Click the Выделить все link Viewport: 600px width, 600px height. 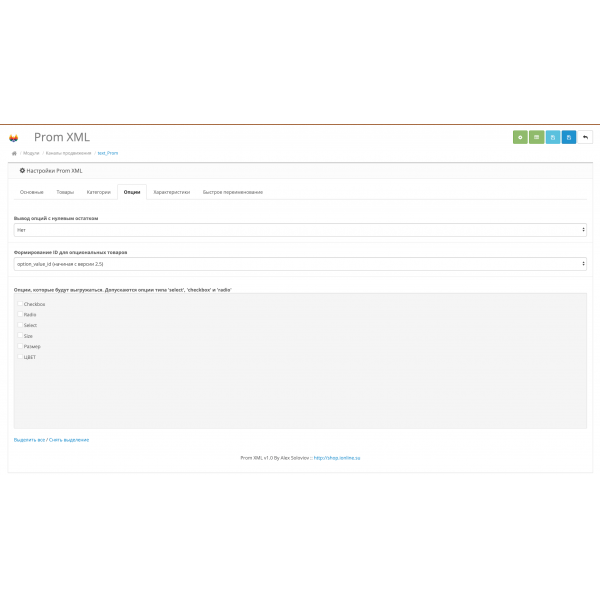[x=29, y=440]
